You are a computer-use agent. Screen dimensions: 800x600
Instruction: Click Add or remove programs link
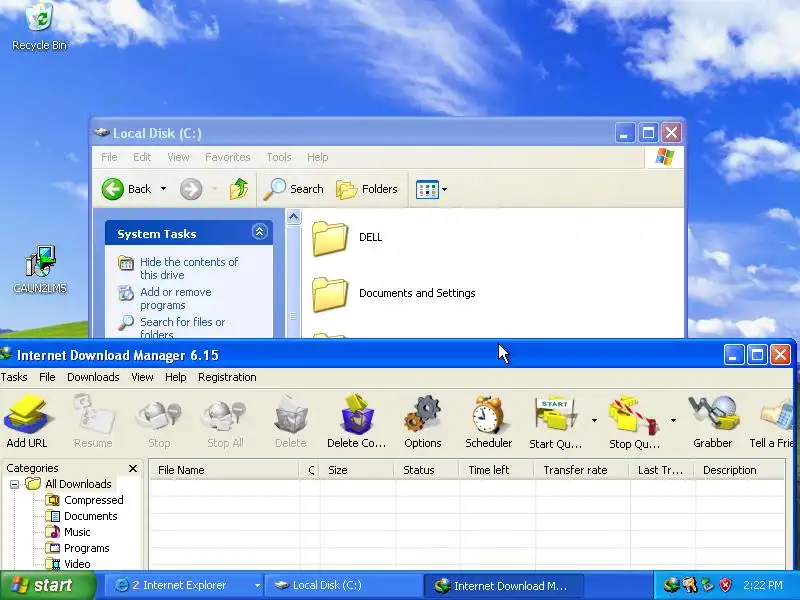click(176, 298)
